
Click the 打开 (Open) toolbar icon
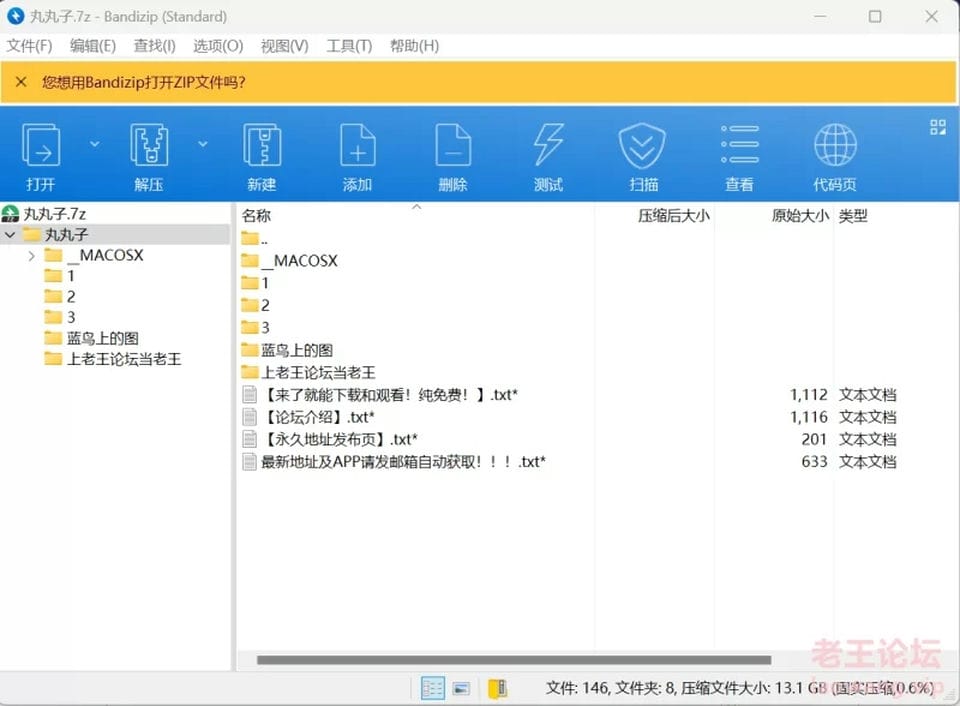(41, 145)
